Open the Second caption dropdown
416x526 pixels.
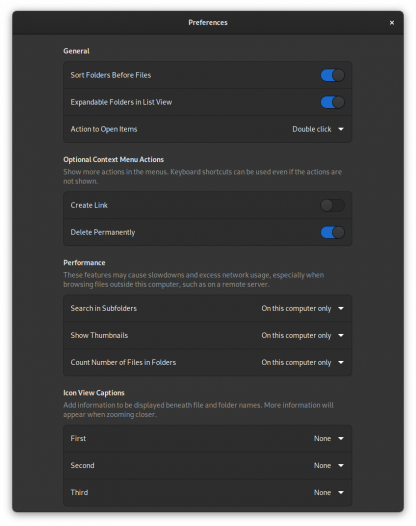329,465
